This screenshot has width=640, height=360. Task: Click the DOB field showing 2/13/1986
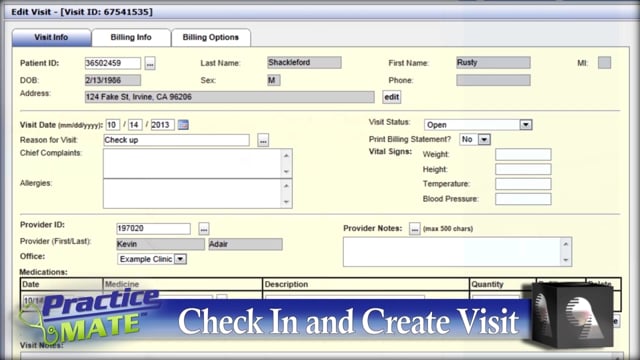[x=113, y=80]
